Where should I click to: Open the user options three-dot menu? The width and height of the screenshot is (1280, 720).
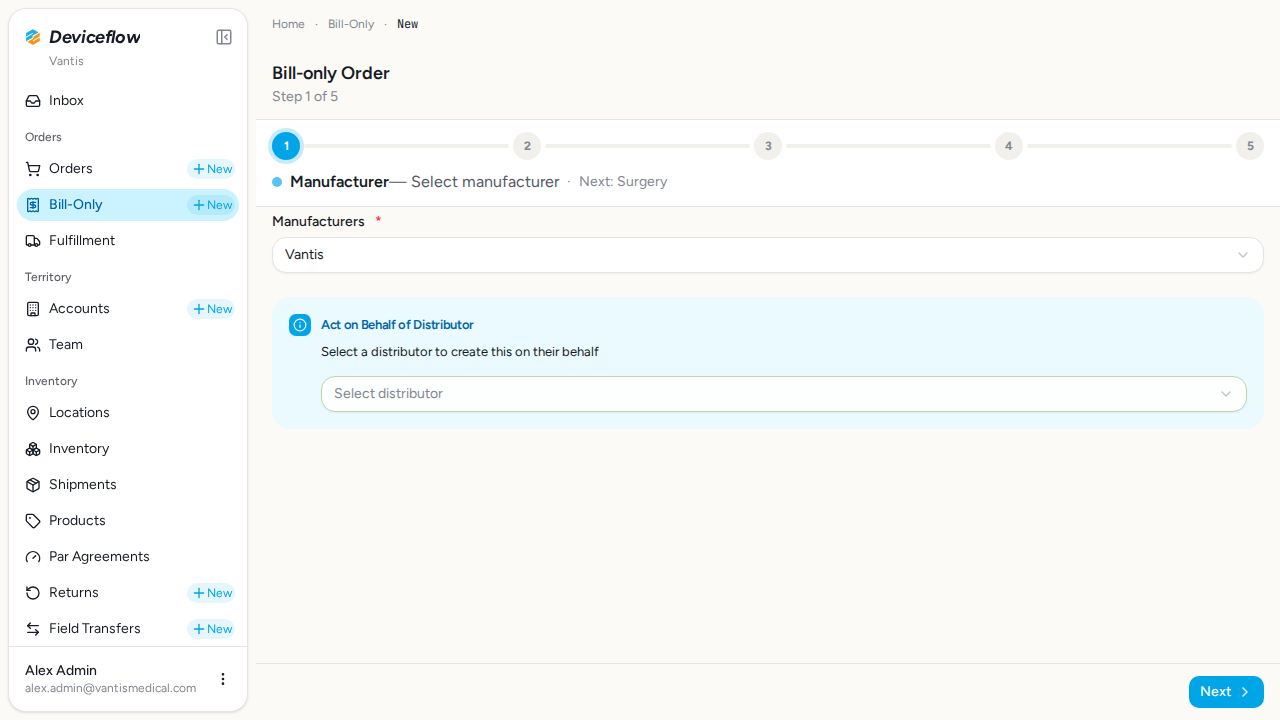tap(223, 679)
